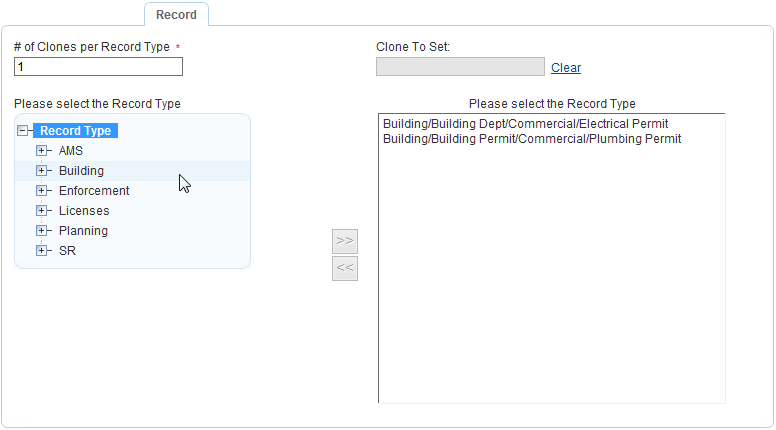
Task: Expand the Building tree node
Action: click(x=42, y=171)
